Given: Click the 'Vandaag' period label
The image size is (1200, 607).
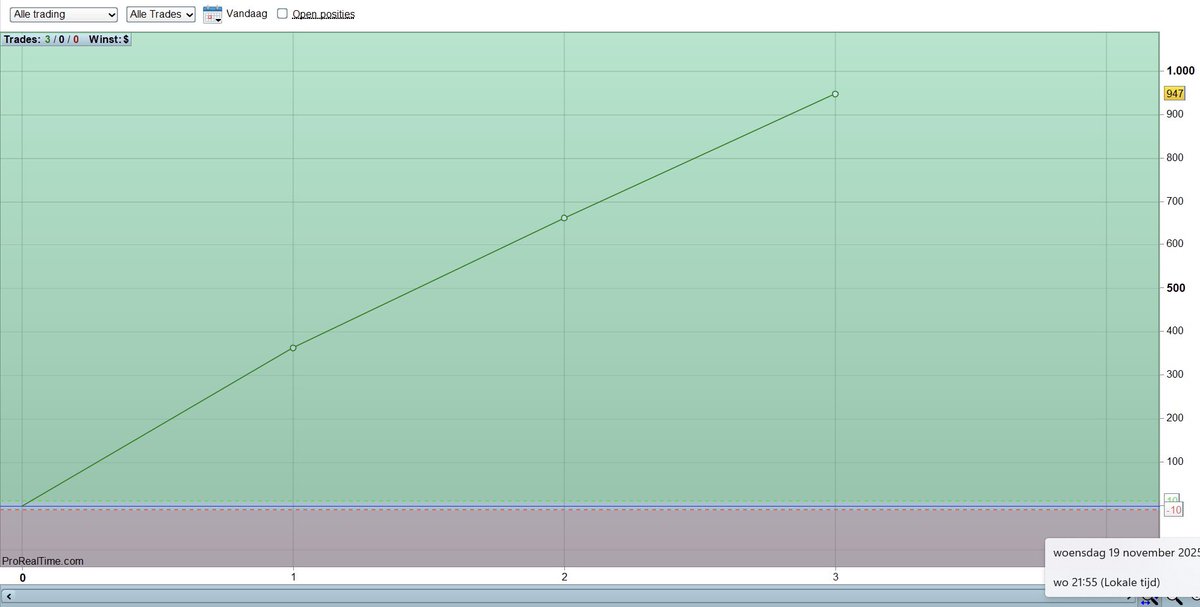Looking at the screenshot, I should click(247, 14).
